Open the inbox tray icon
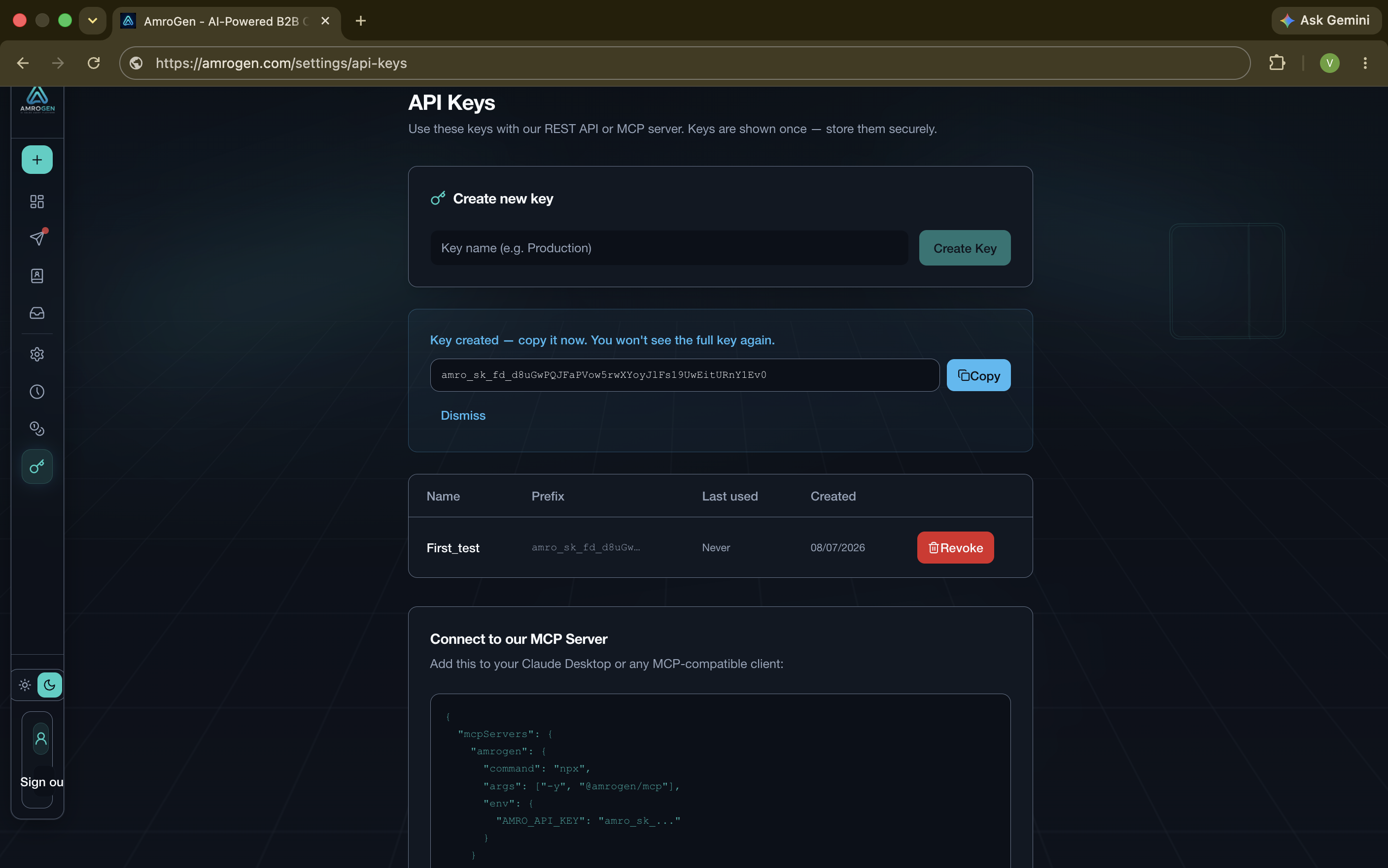Image resolution: width=1388 pixels, height=868 pixels. 37,313
